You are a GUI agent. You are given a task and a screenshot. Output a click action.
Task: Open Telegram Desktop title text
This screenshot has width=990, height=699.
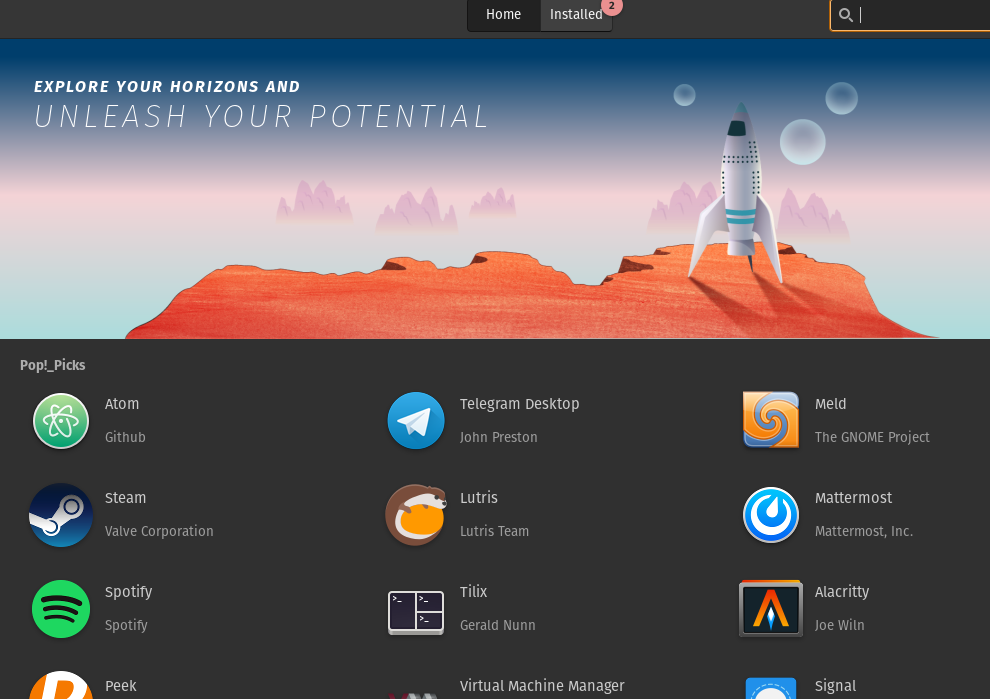pyautogui.click(x=519, y=404)
